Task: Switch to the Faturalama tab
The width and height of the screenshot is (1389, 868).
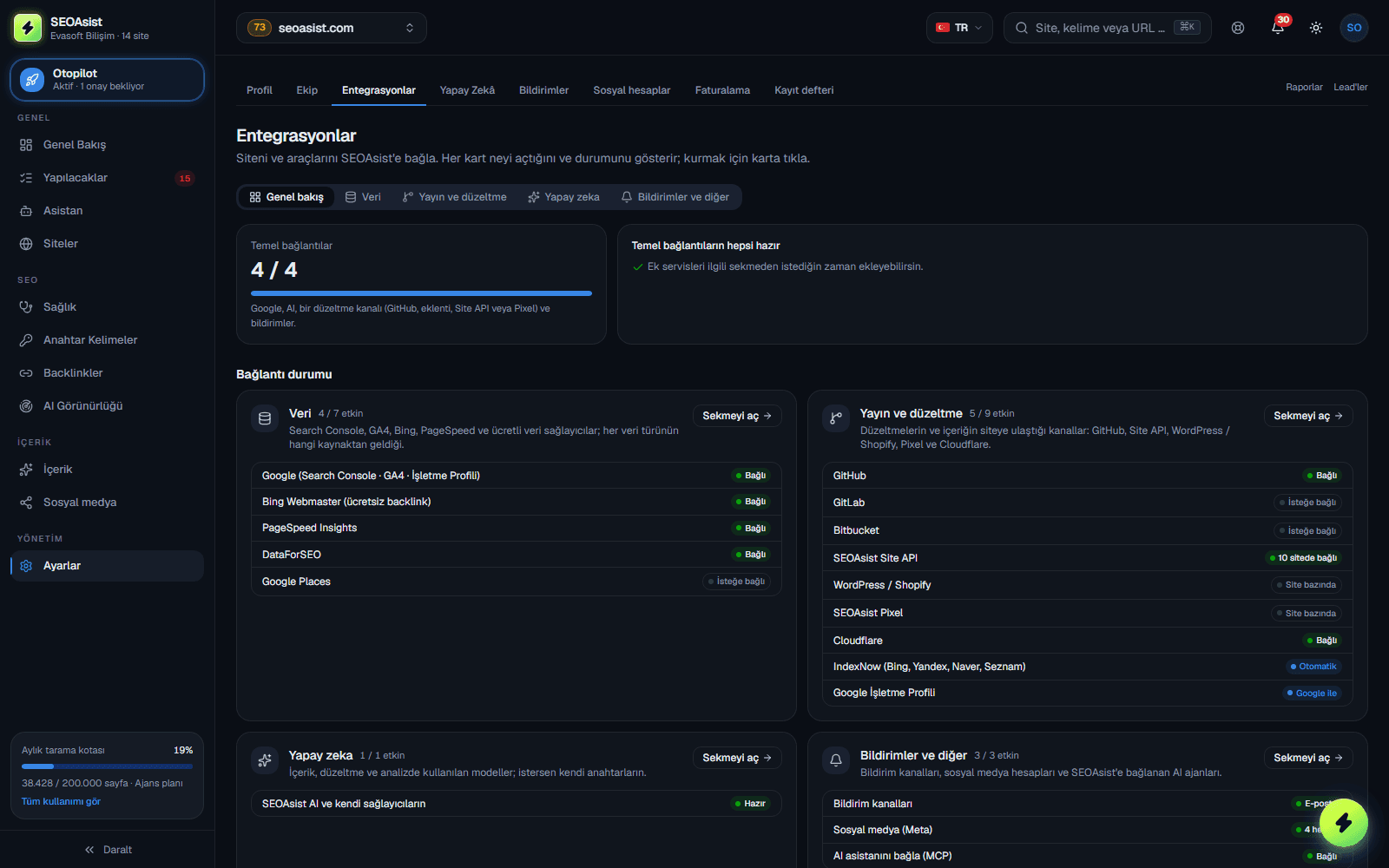Action: click(x=722, y=90)
